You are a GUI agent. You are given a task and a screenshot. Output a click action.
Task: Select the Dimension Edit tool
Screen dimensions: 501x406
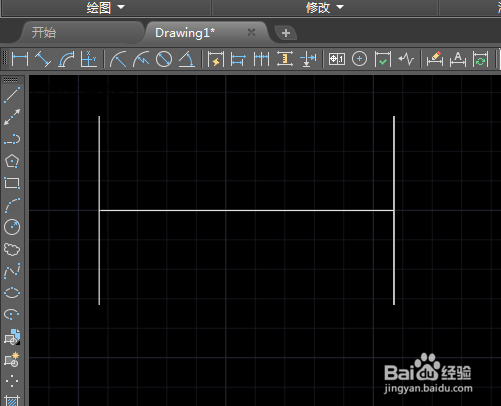(x=435, y=59)
